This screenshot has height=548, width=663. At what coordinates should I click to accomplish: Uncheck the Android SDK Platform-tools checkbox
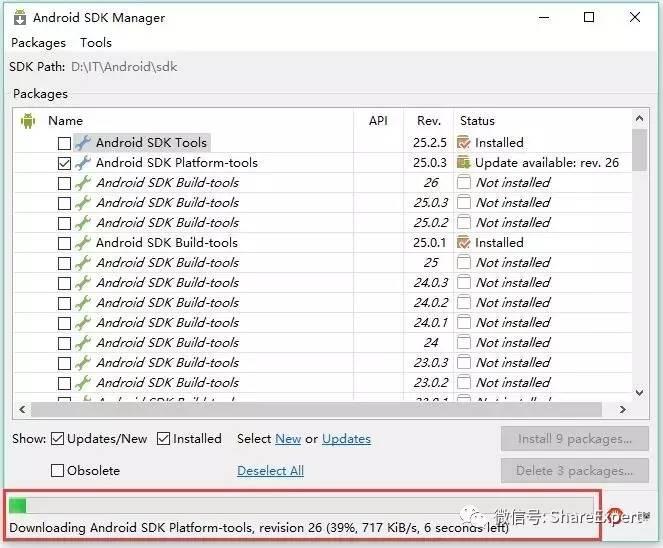click(64, 163)
